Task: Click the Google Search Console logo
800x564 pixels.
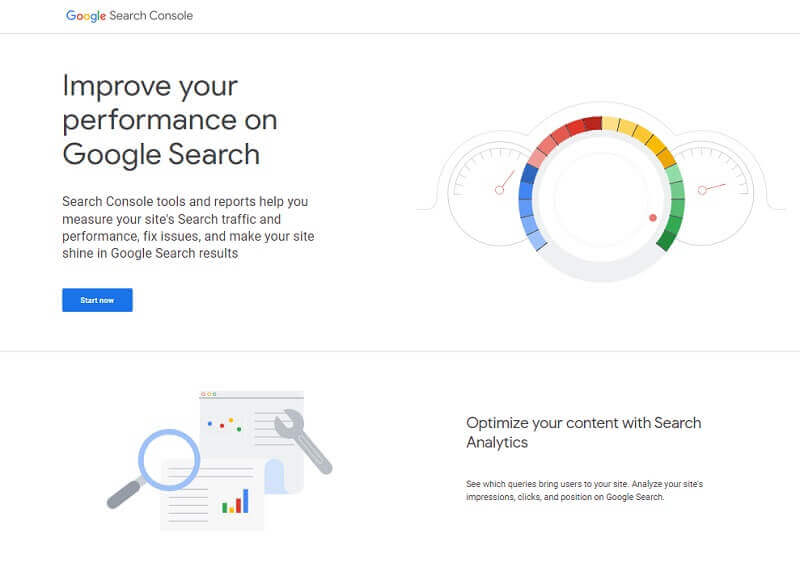Action: pos(129,16)
